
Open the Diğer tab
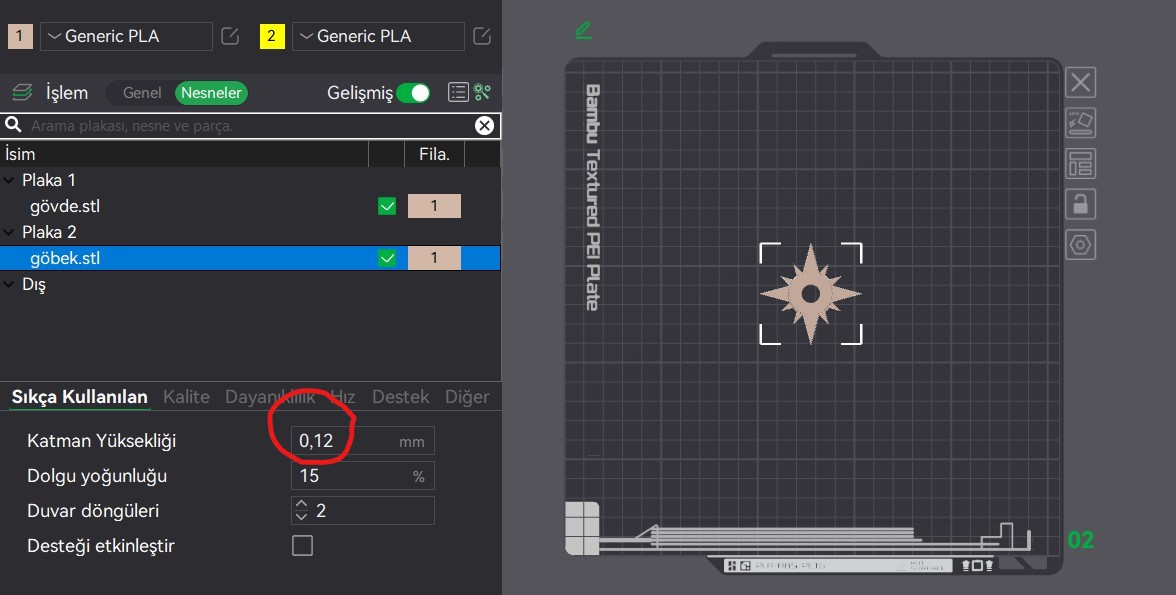[x=466, y=396]
